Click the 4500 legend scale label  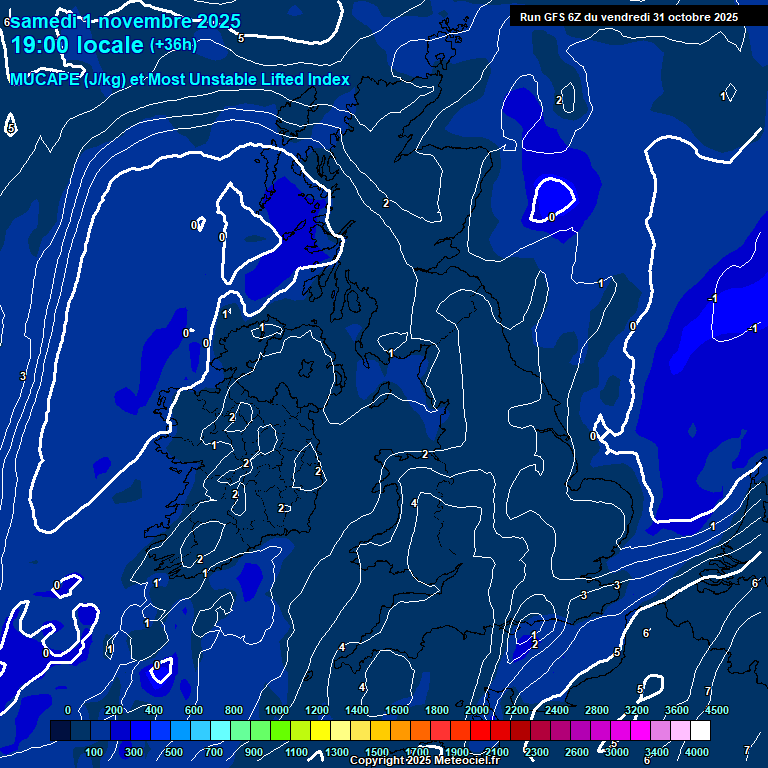click(716, 710)
